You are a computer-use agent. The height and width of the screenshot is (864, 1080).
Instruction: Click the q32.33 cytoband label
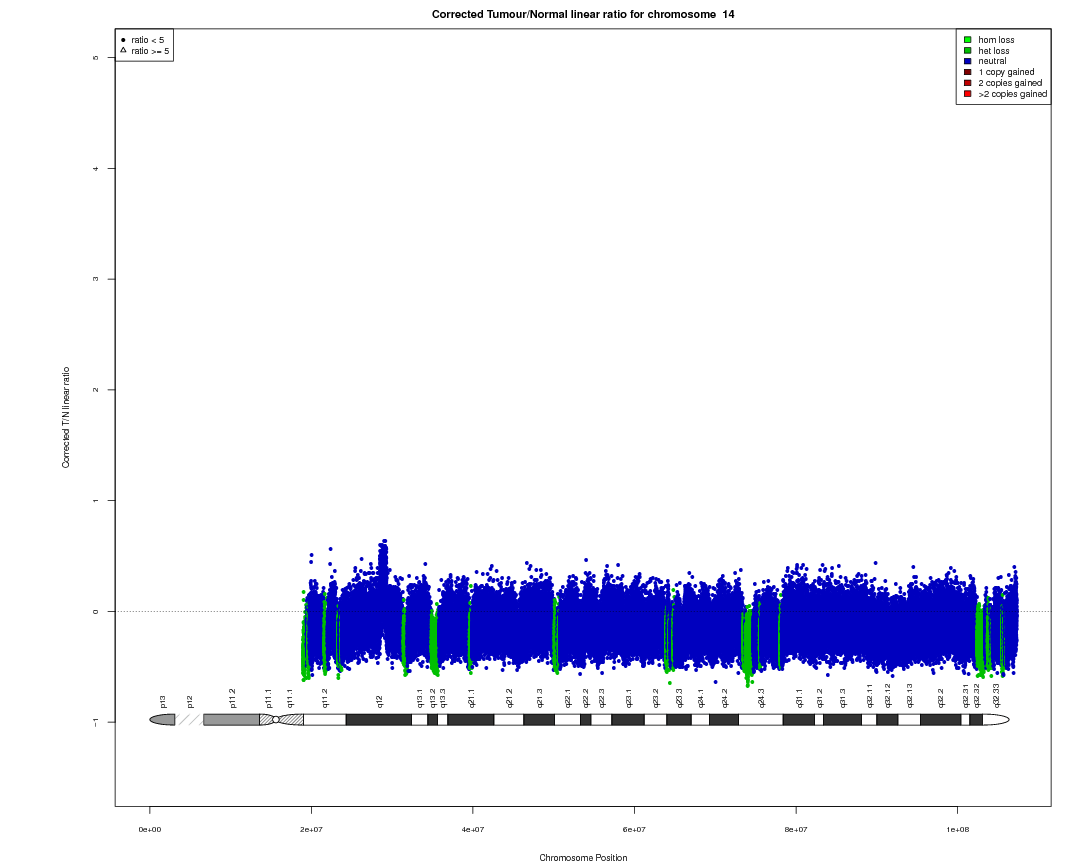click(997, 697)
